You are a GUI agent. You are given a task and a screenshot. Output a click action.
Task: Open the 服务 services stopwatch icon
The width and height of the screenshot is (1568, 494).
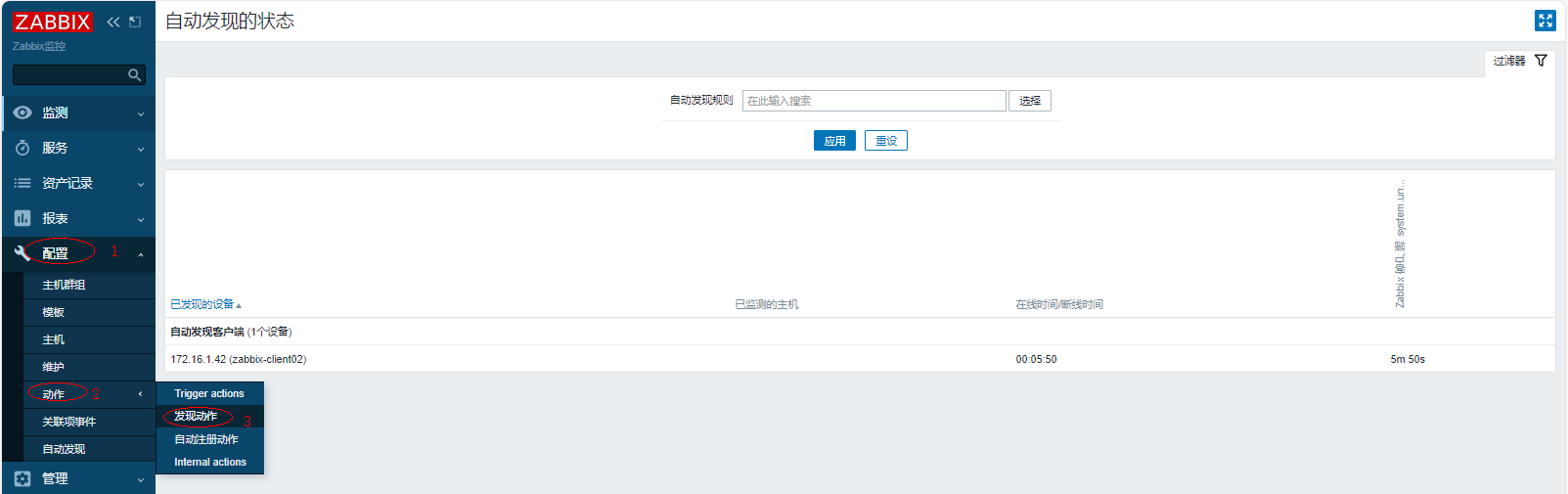pos(22,149)
